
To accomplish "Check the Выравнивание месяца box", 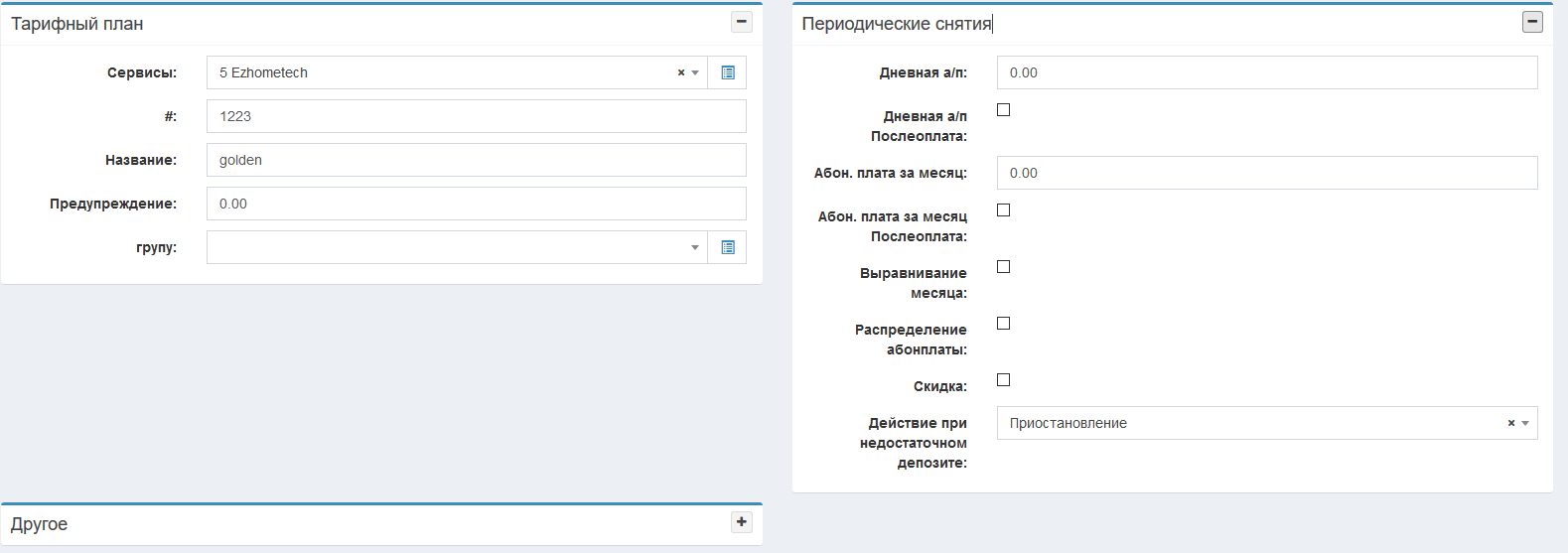I will point(1003,267).
